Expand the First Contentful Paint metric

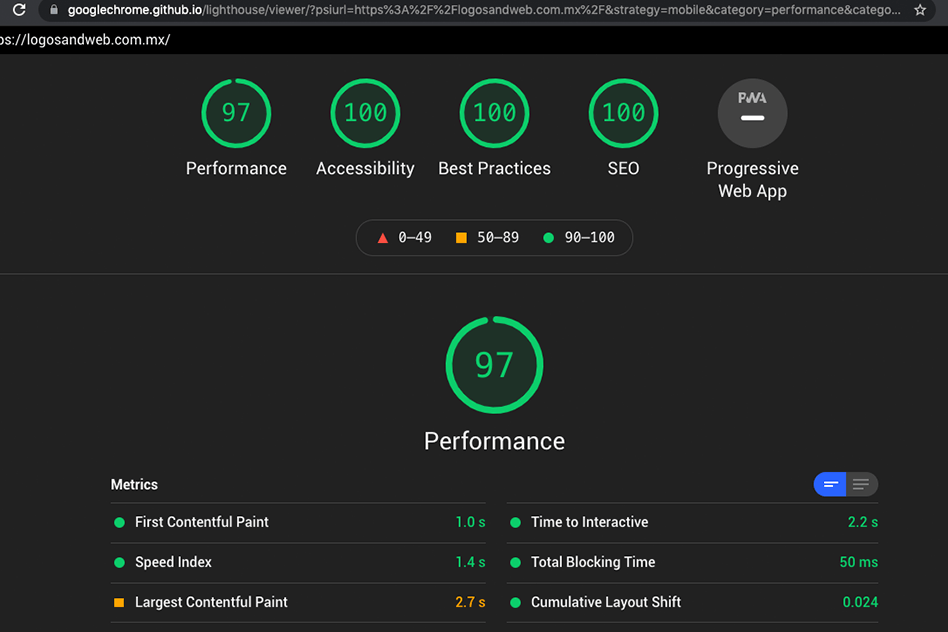click(x=201, y=522)
